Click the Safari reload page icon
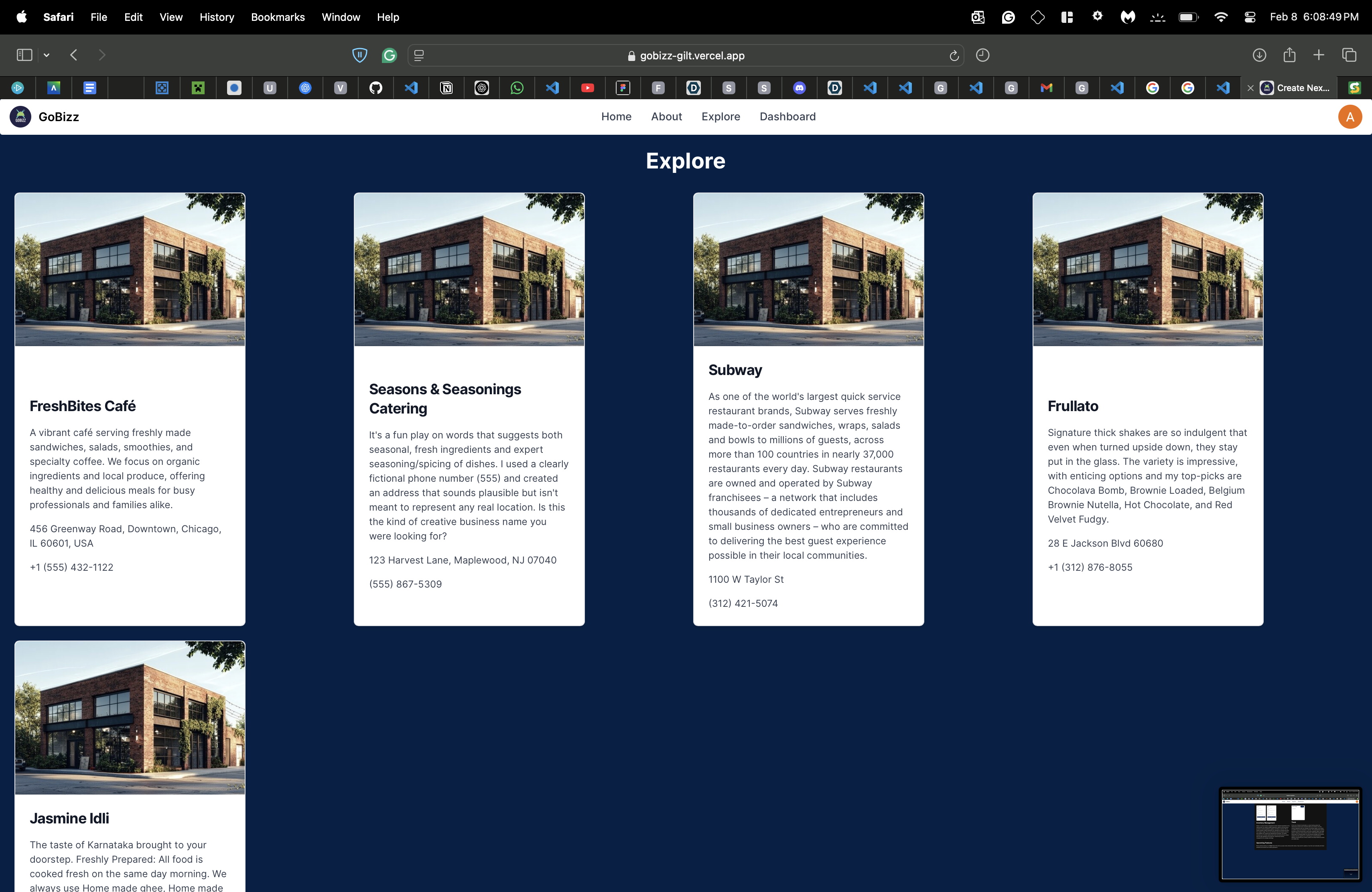Viewport: 1372px width, 892px height. pyautogui.click(x=954, y=55)
